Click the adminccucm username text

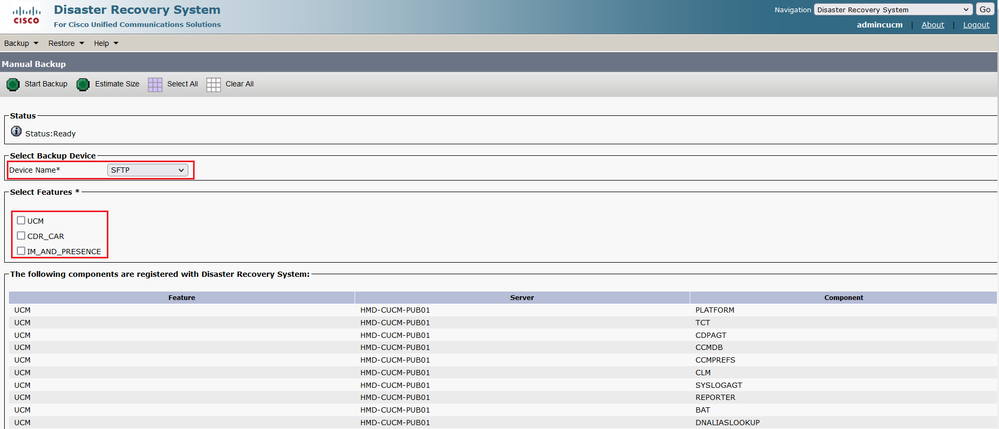click(x=880, y=25)
